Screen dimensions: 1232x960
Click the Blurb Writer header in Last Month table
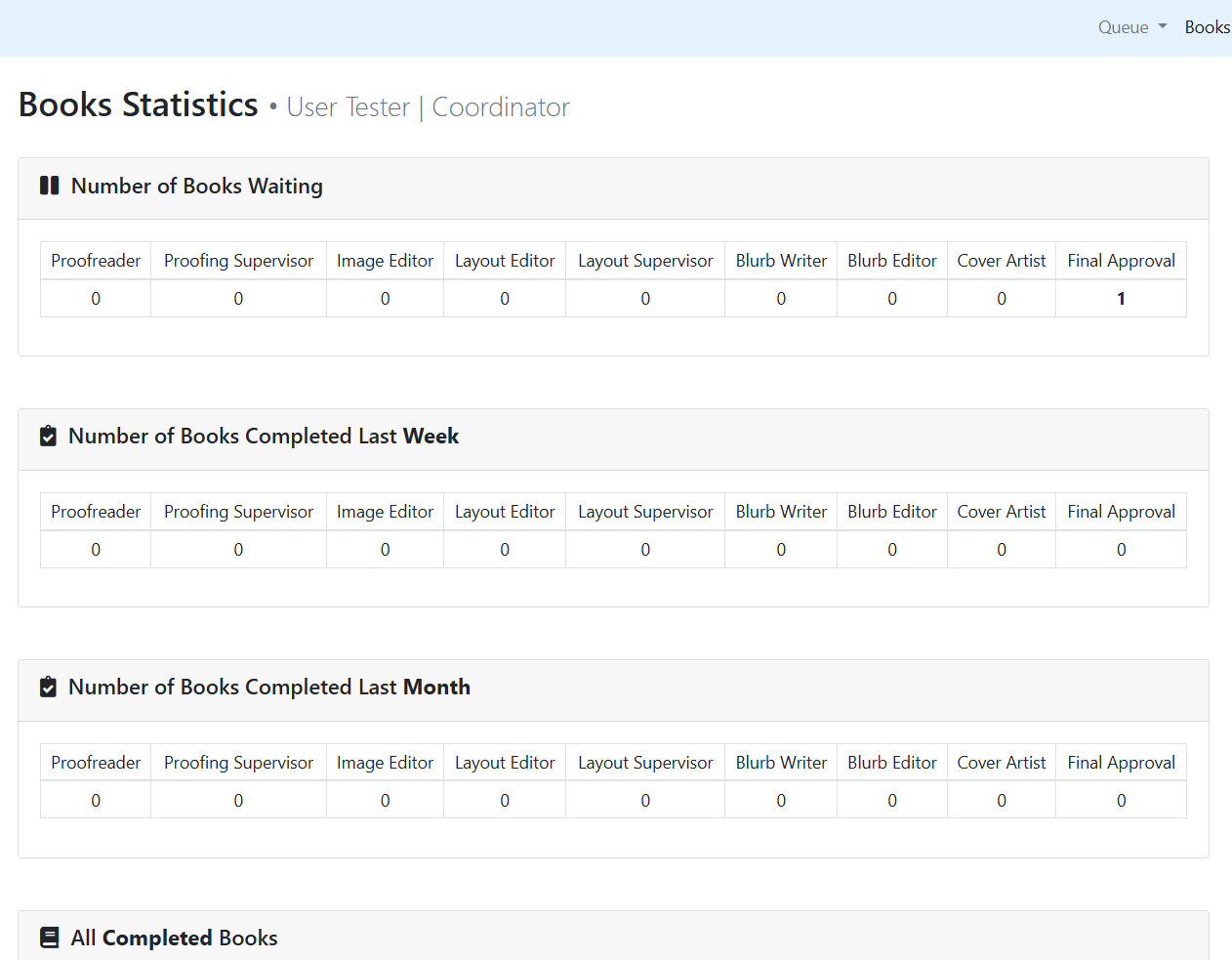[781, 763]
